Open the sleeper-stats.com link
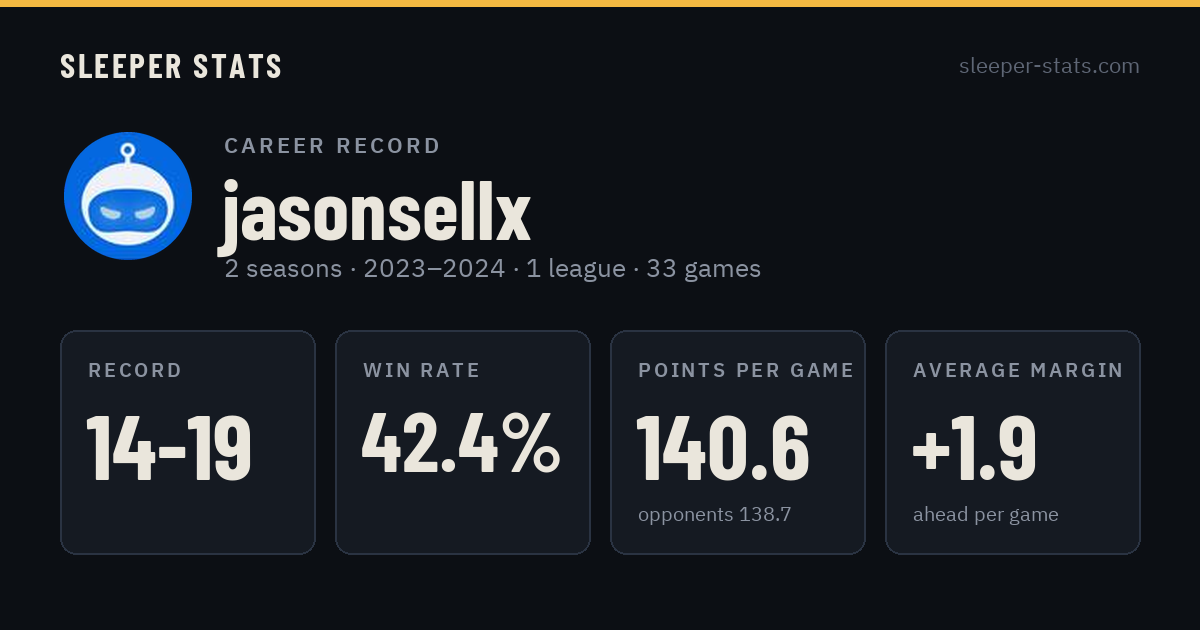 (x=1049, y=66)
